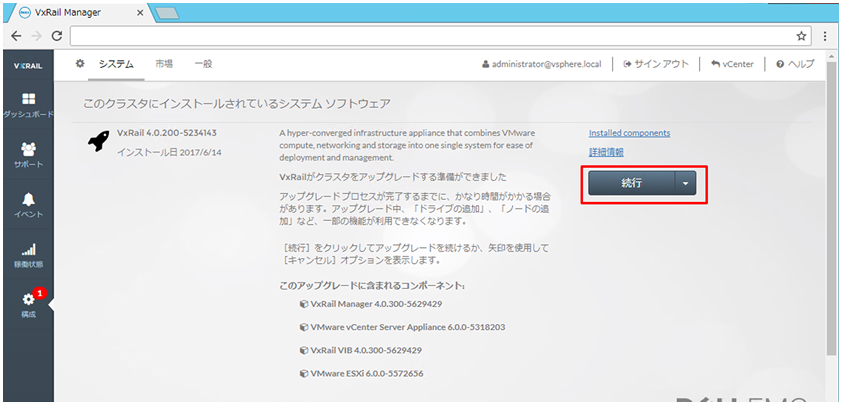Click the rocket icon beside VxRail version
Screen dimensions: 850x408
(99, 141)
